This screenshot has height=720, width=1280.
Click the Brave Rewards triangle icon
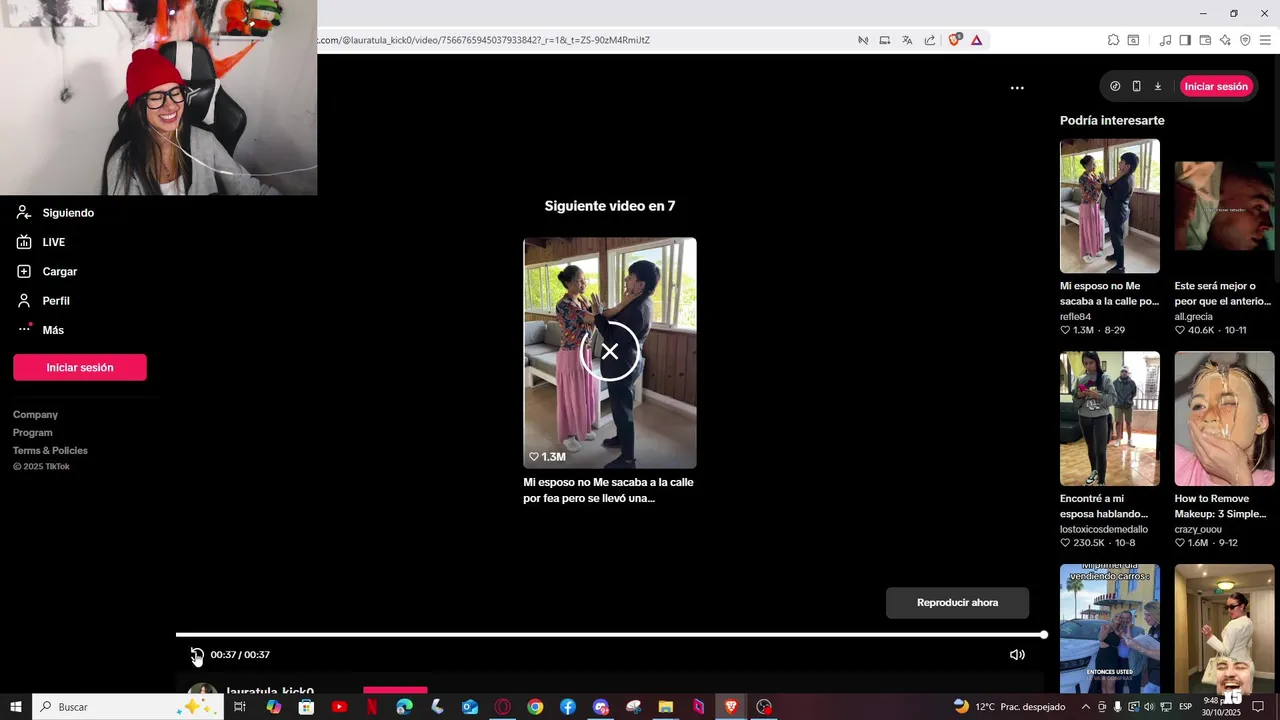tap(976, 40)
